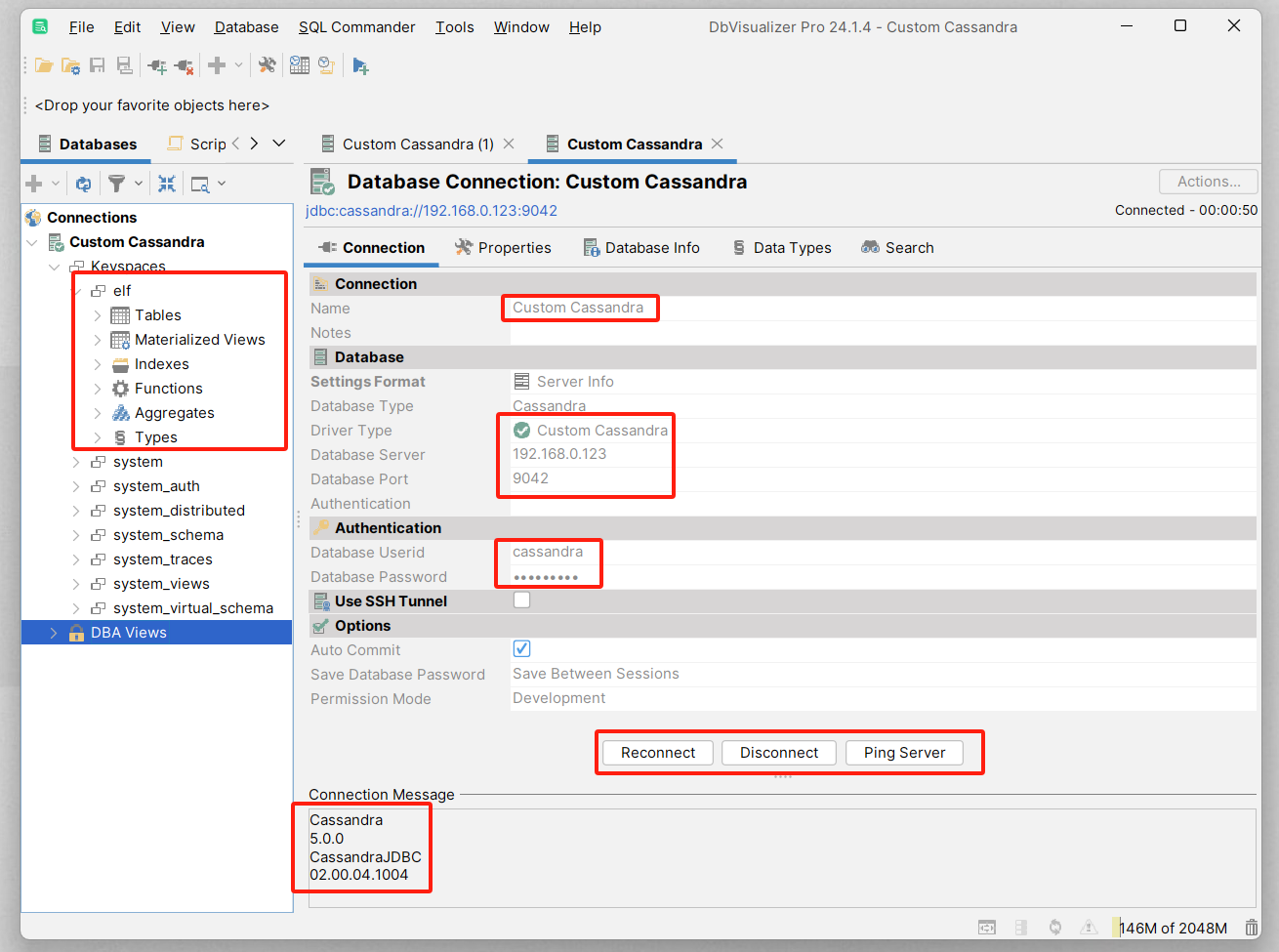Expand the DBA Views node
Viewport: 1279px width, 952px height.
click(54, 633)
